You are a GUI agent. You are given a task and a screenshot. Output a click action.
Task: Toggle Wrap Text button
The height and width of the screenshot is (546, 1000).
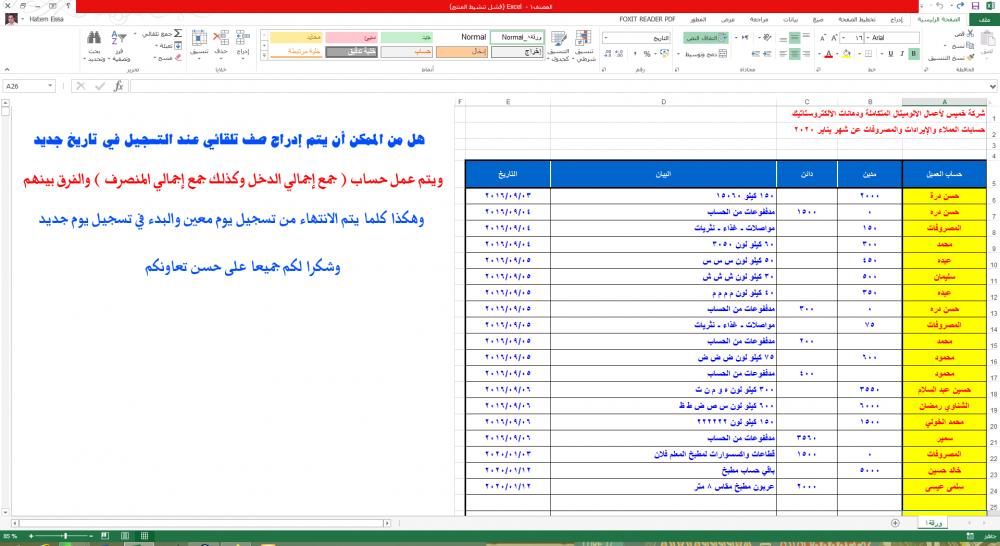pos(705,38)
